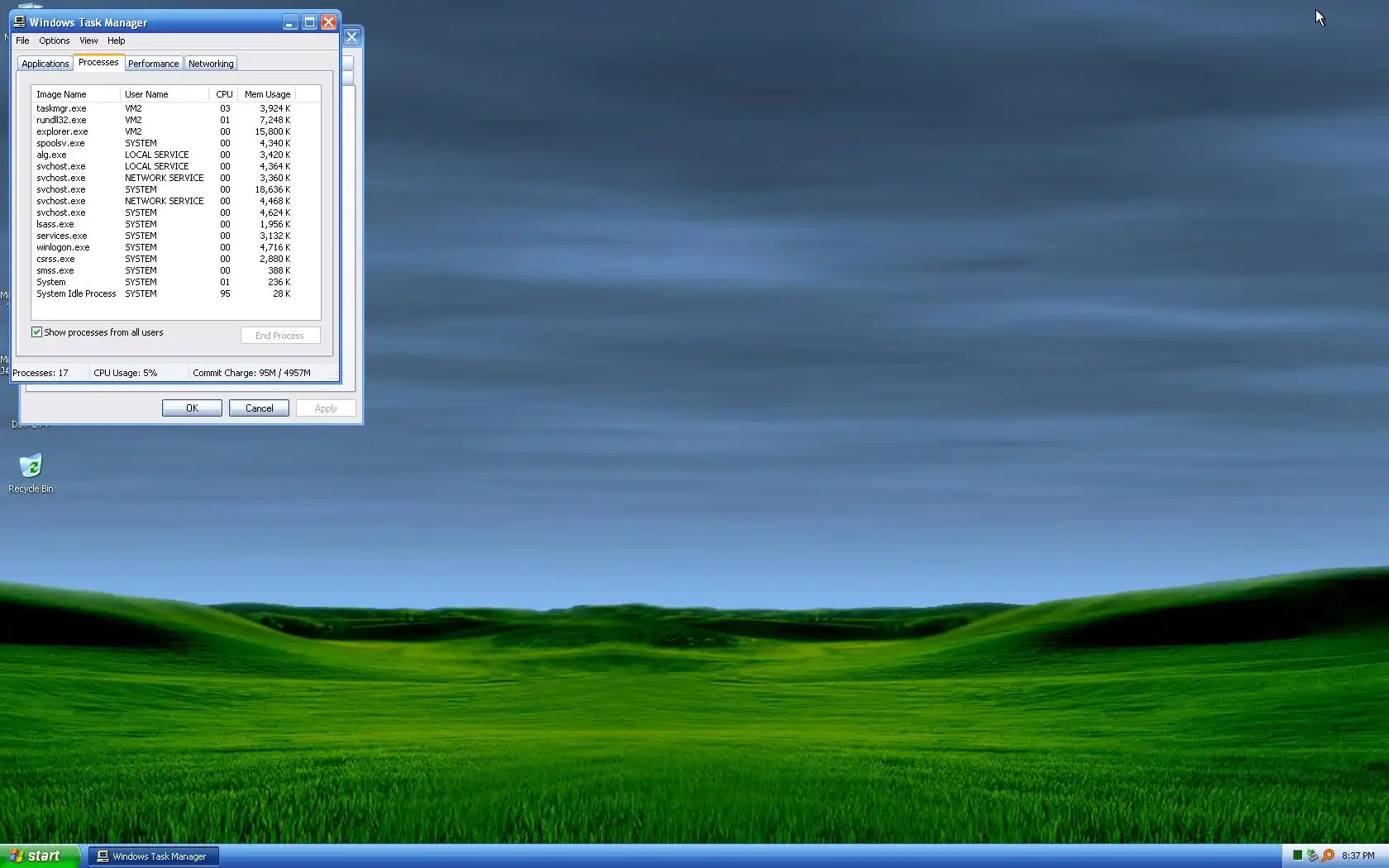
Task: Click the Windows Task Manager taskbar button
Action: (x=154, y=856)
